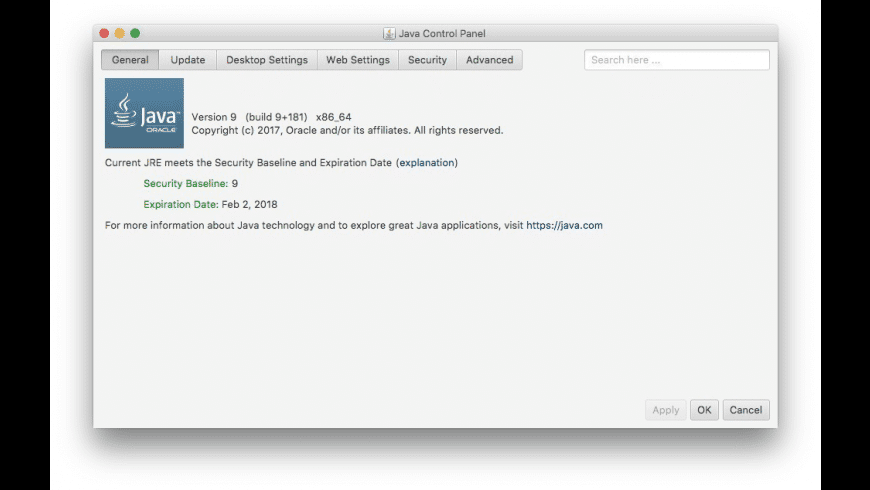The height and width of the screenshot is (490, 870).
Task: Visit the https://java.com link
Action: pos(564,225)
